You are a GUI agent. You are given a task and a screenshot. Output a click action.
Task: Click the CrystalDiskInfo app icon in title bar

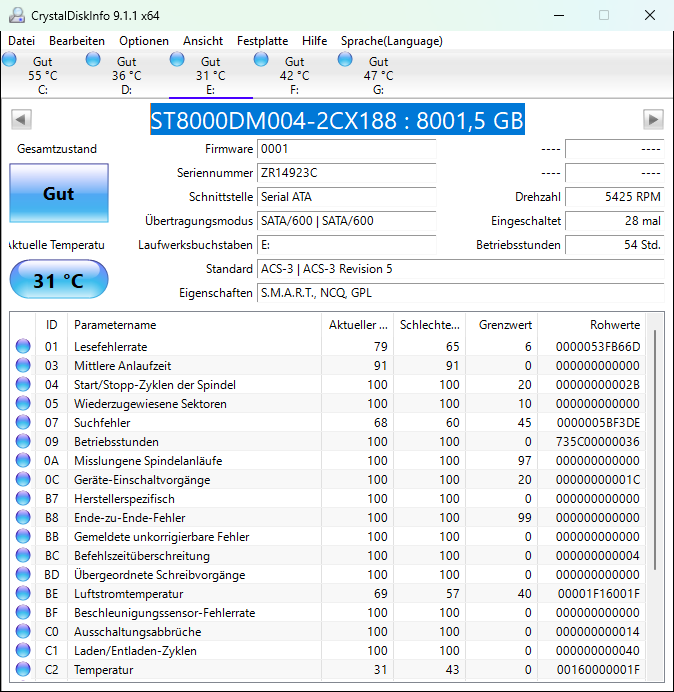tap(17, 15)
